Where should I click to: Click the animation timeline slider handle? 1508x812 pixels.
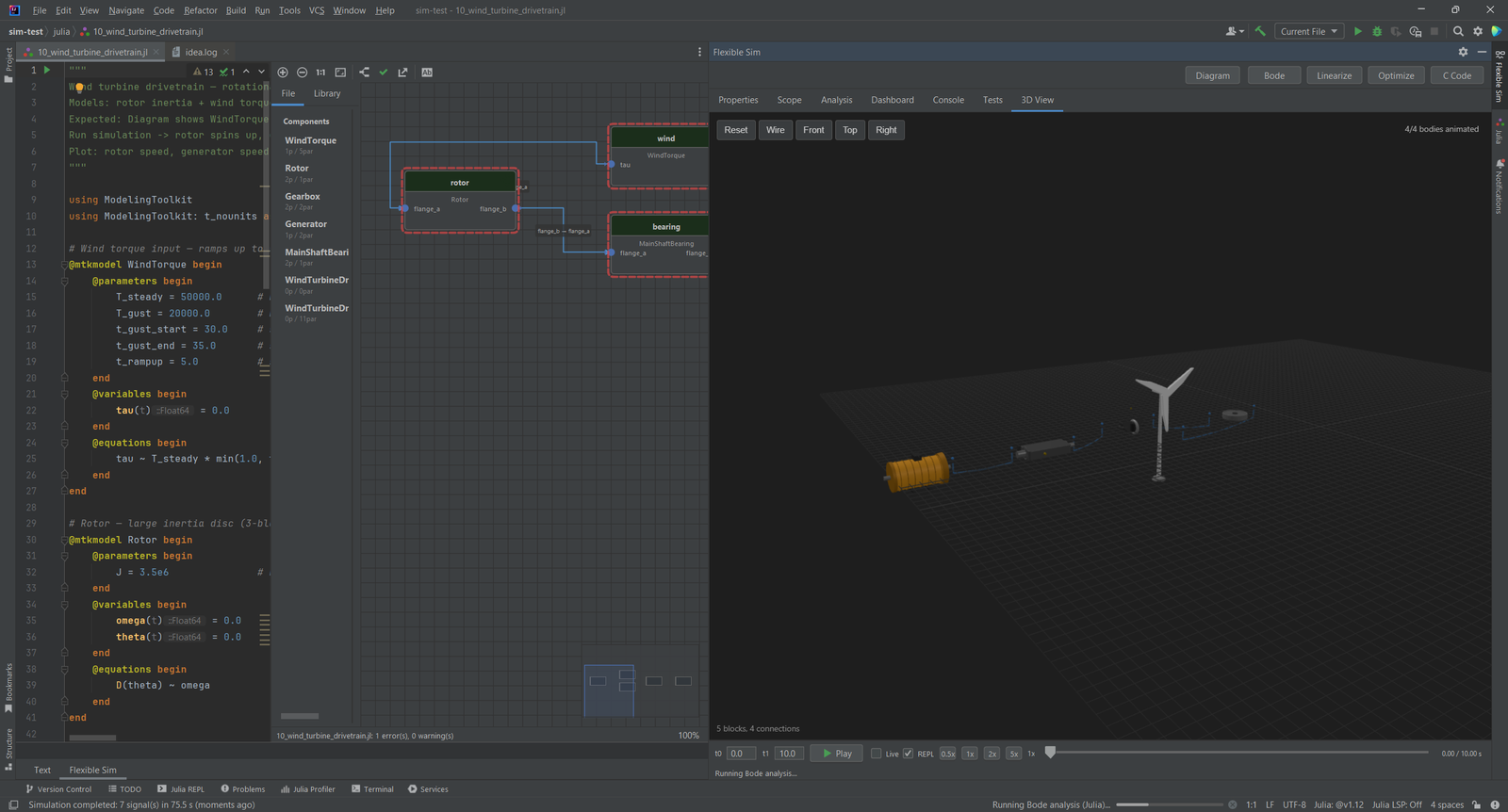tap(1050, 752)
